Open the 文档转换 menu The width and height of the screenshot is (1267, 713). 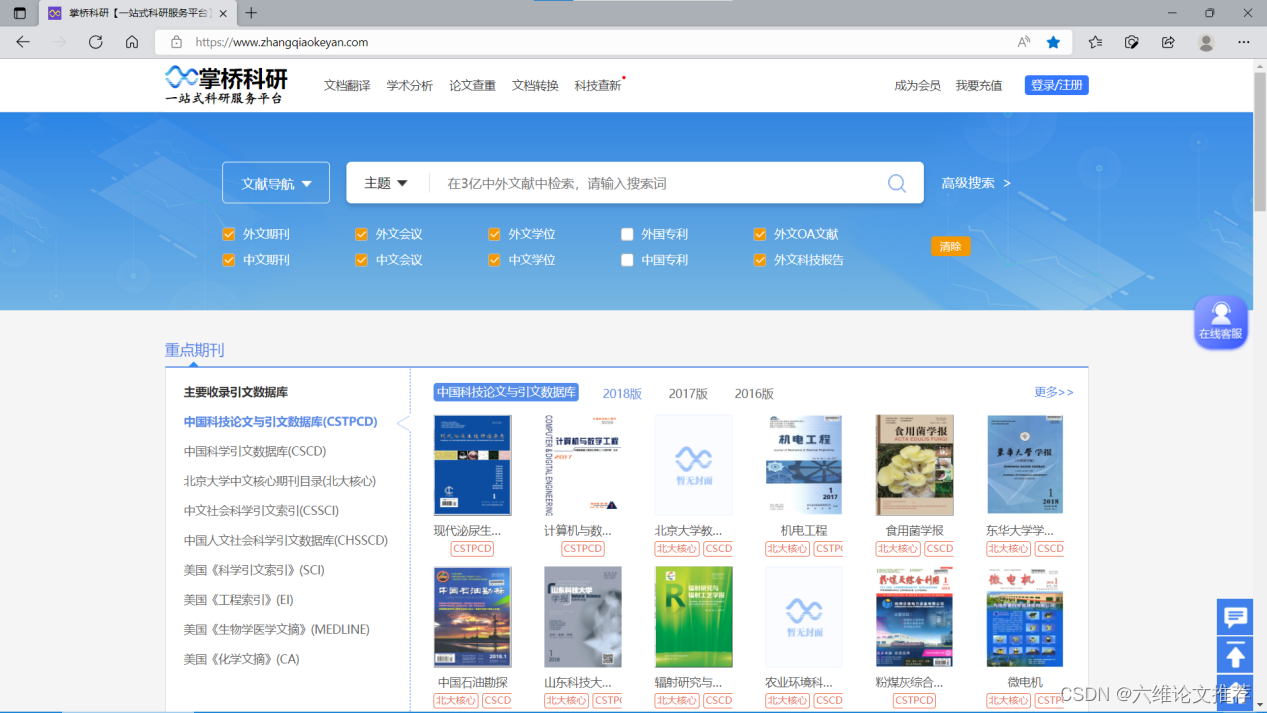tap(535, 85)
